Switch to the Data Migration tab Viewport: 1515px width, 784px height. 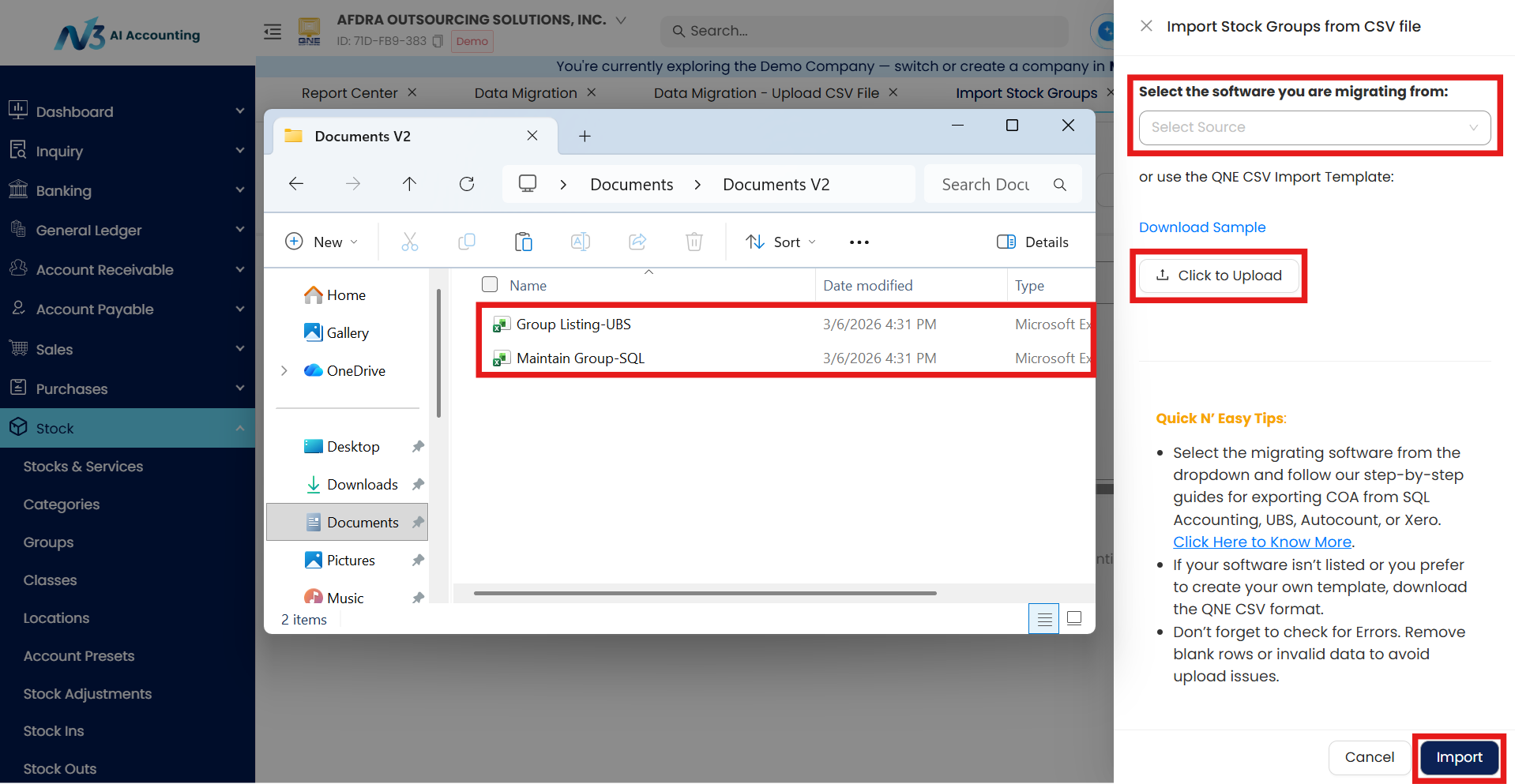525,93
